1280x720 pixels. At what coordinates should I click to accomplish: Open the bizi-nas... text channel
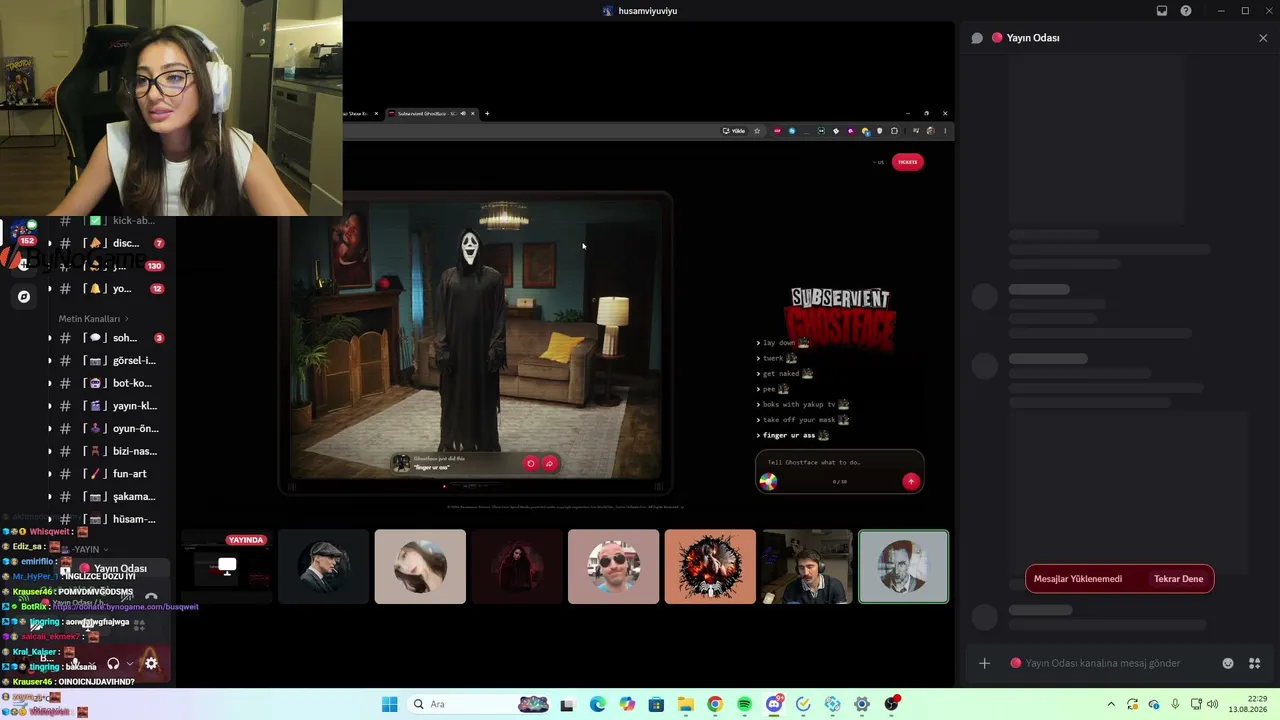point(115,451)
